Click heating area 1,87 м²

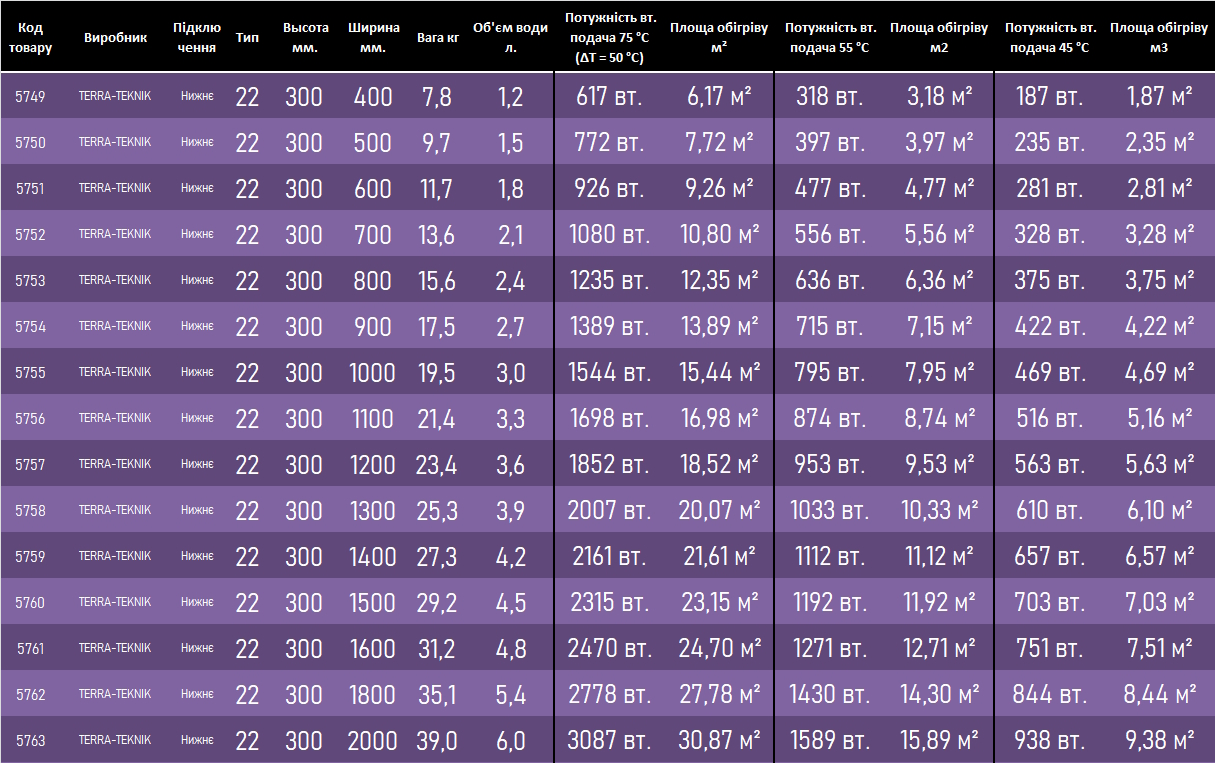point(1160,97)
